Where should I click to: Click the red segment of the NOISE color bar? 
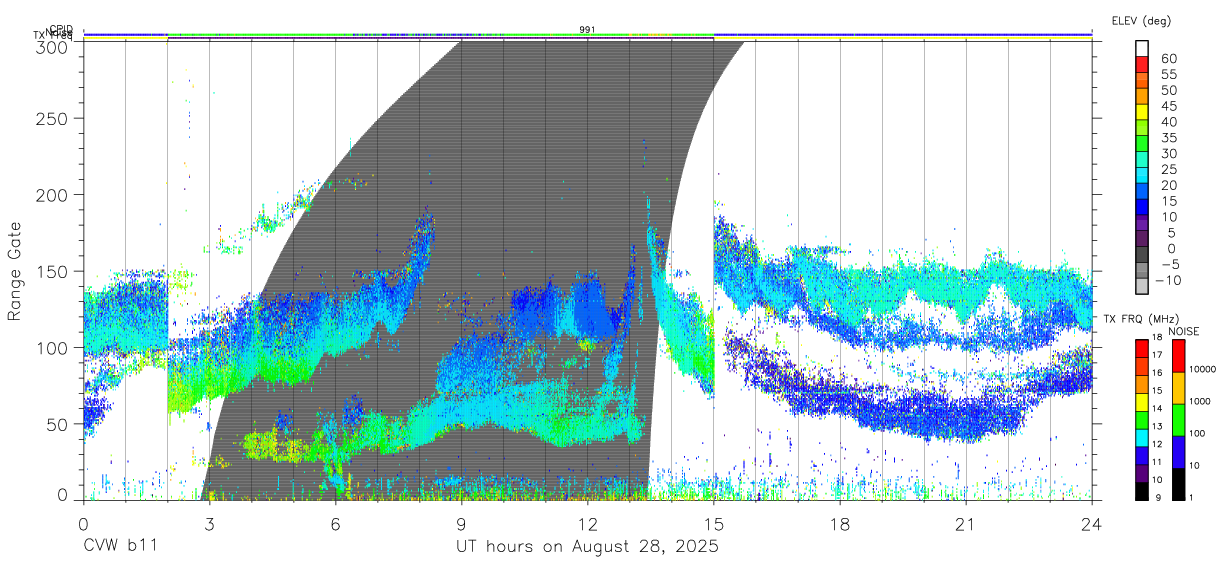1177,356
